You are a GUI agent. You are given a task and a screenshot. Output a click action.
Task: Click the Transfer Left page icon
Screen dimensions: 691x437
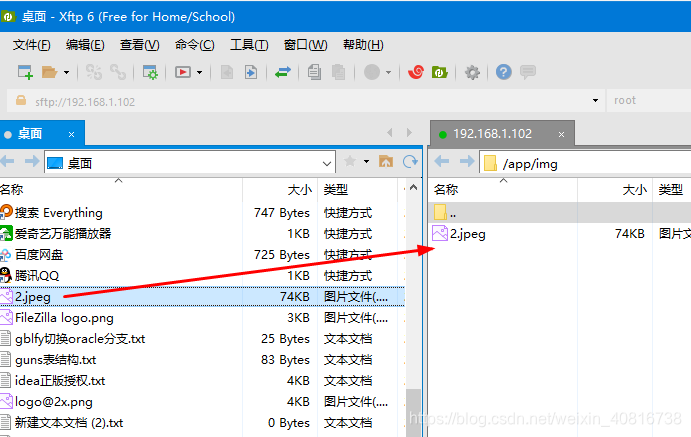[x=227, y=72]
